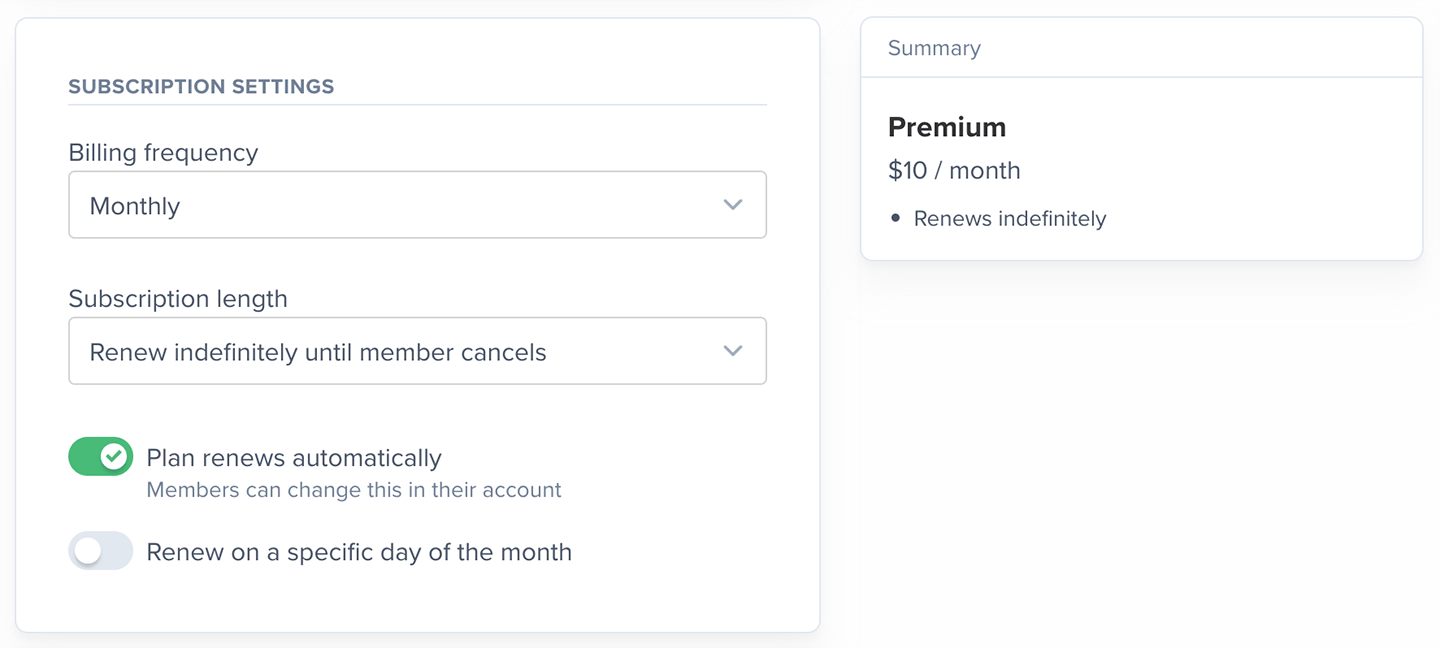Click the Members can change this hint text

pos(353,490)
